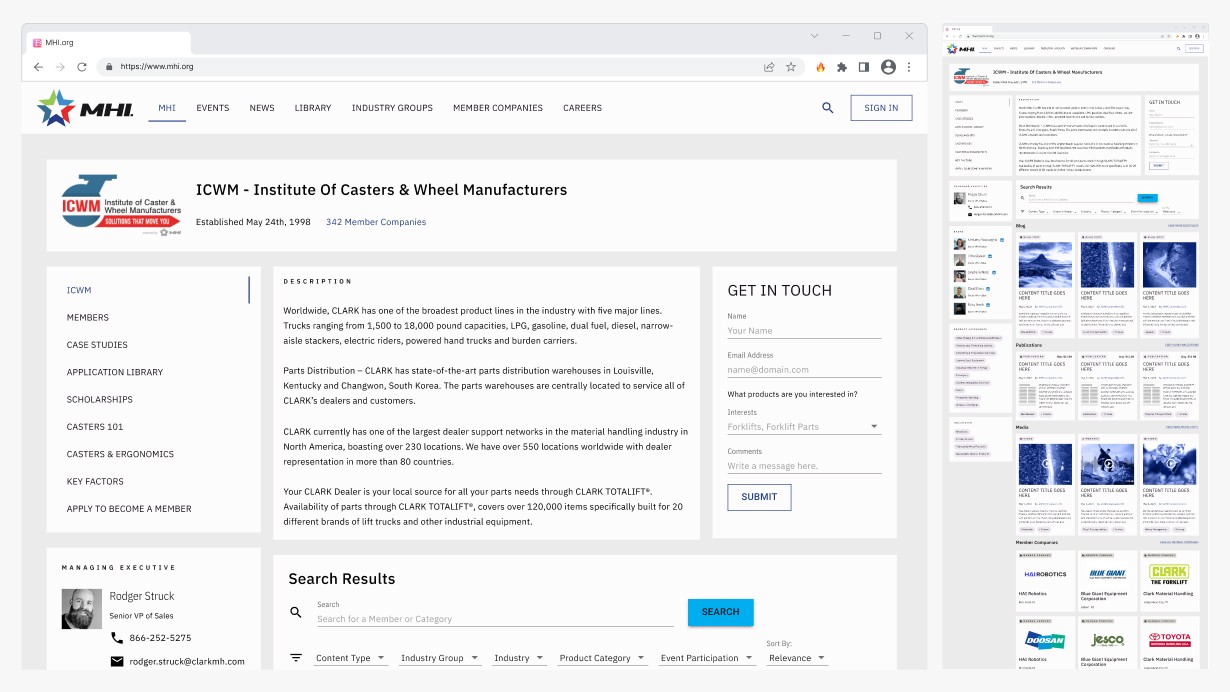Click CLARK The Forklift logo in preview window

pyautogui.click(x=1169, y=574)
